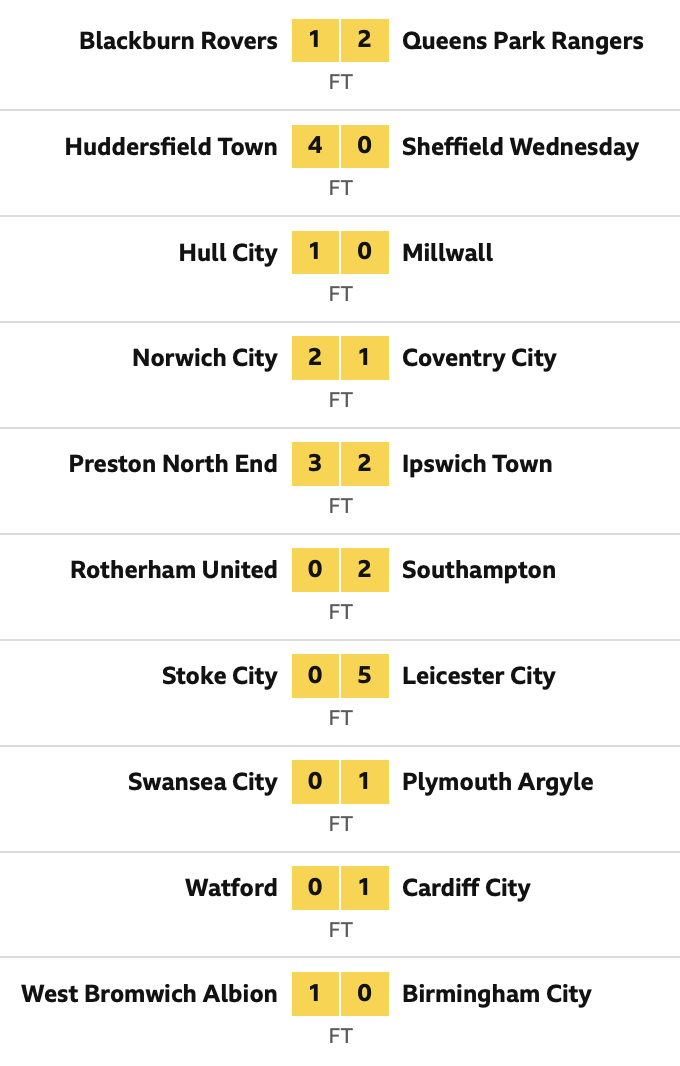
Task: Click on Ipswich Town team name
Action: (x=477, y=465)
